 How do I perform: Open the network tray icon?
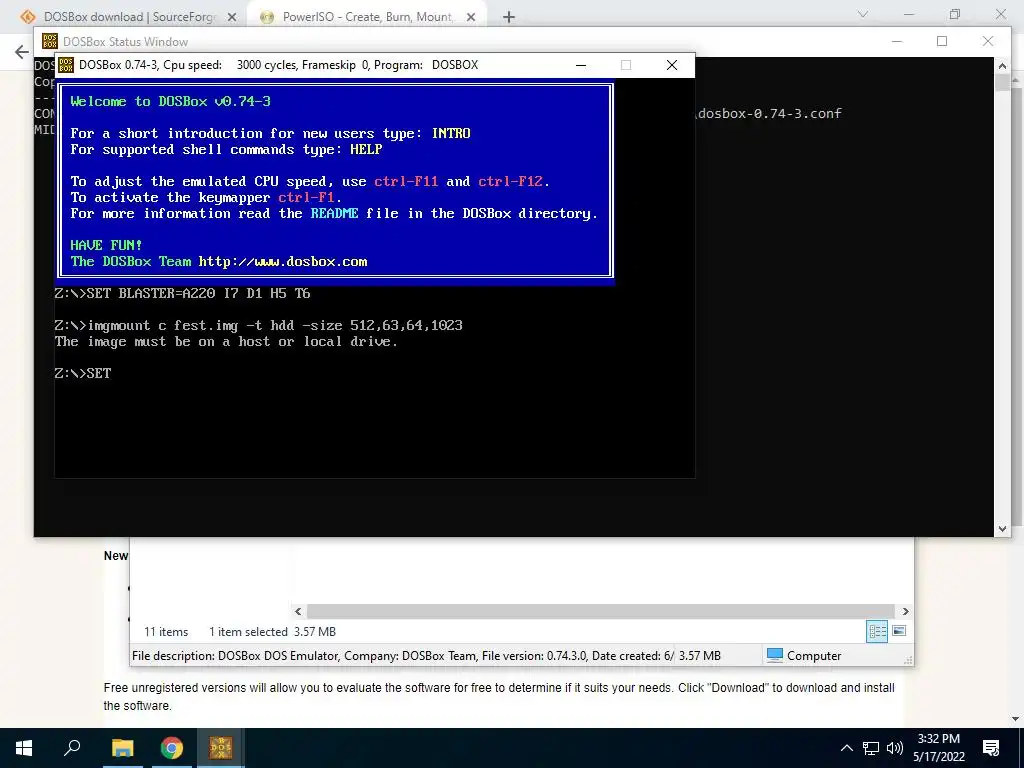pos(871,748)
